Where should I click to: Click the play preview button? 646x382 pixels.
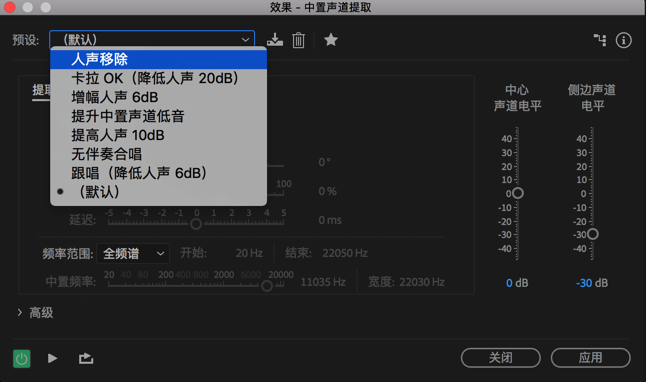pos(52,359)
